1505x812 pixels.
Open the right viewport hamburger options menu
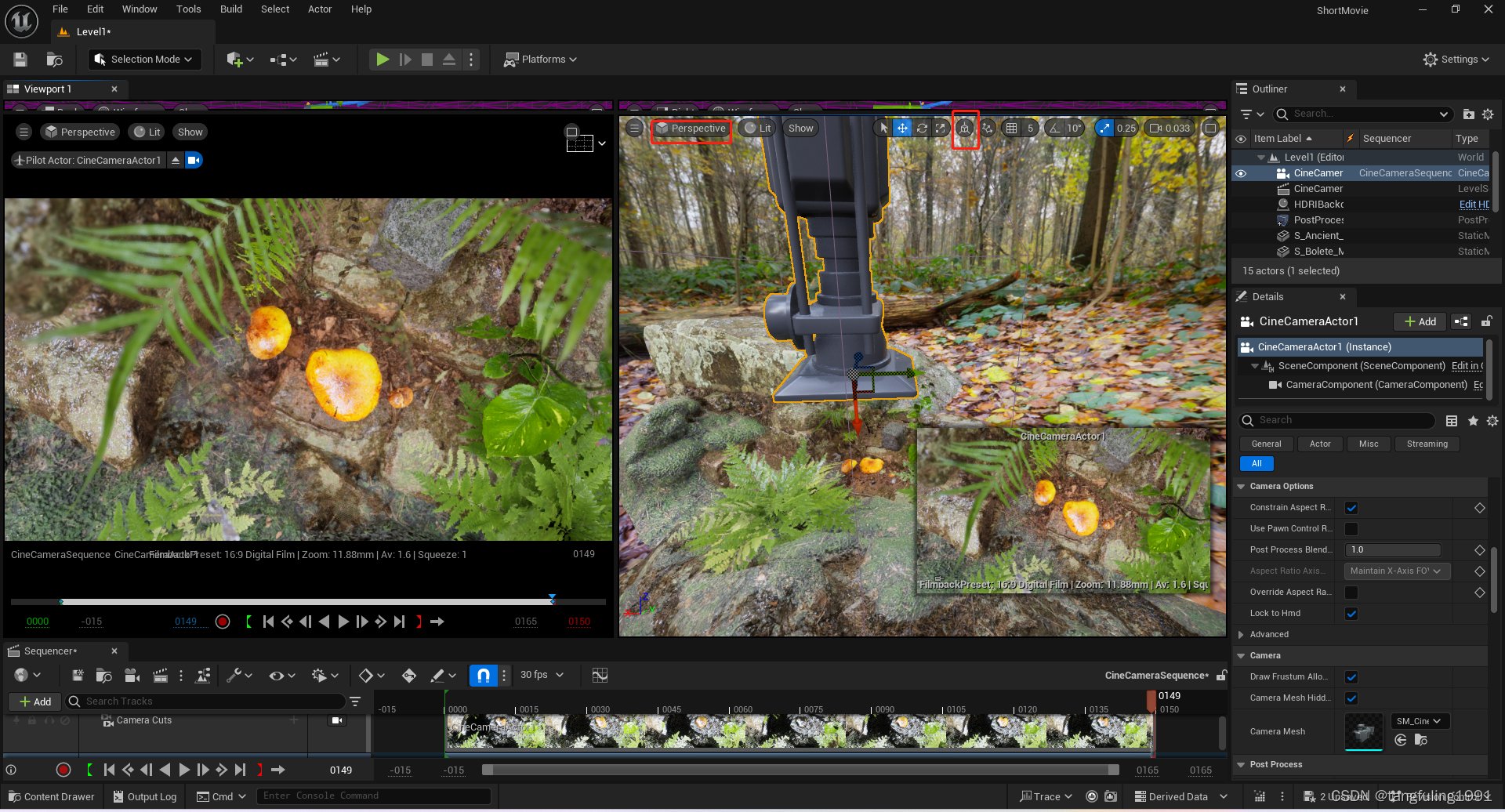click(x=635, y=128)
